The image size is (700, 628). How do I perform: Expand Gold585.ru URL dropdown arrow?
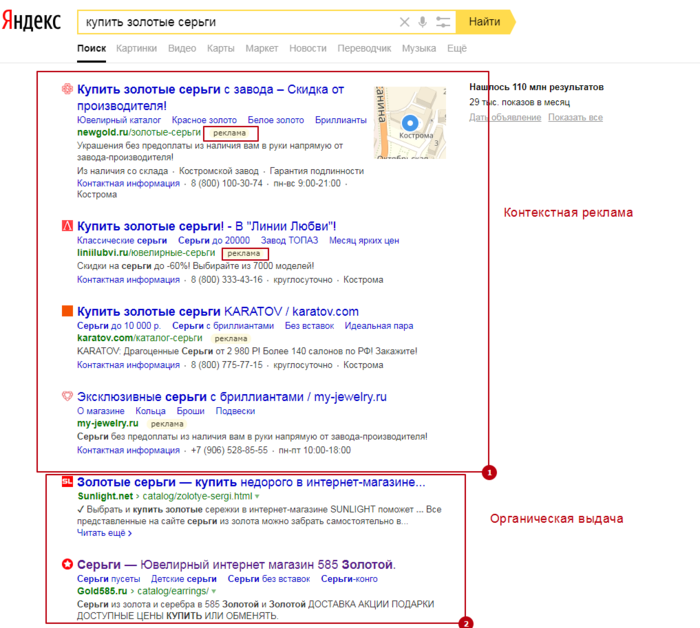pos(214,591)
